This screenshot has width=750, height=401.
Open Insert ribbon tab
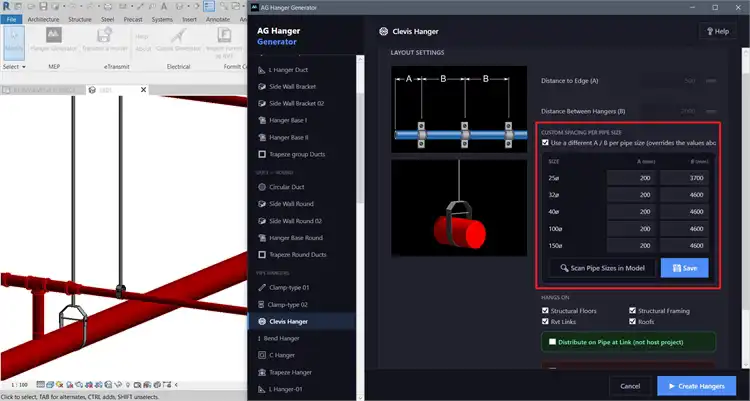[x=189, y=20]
